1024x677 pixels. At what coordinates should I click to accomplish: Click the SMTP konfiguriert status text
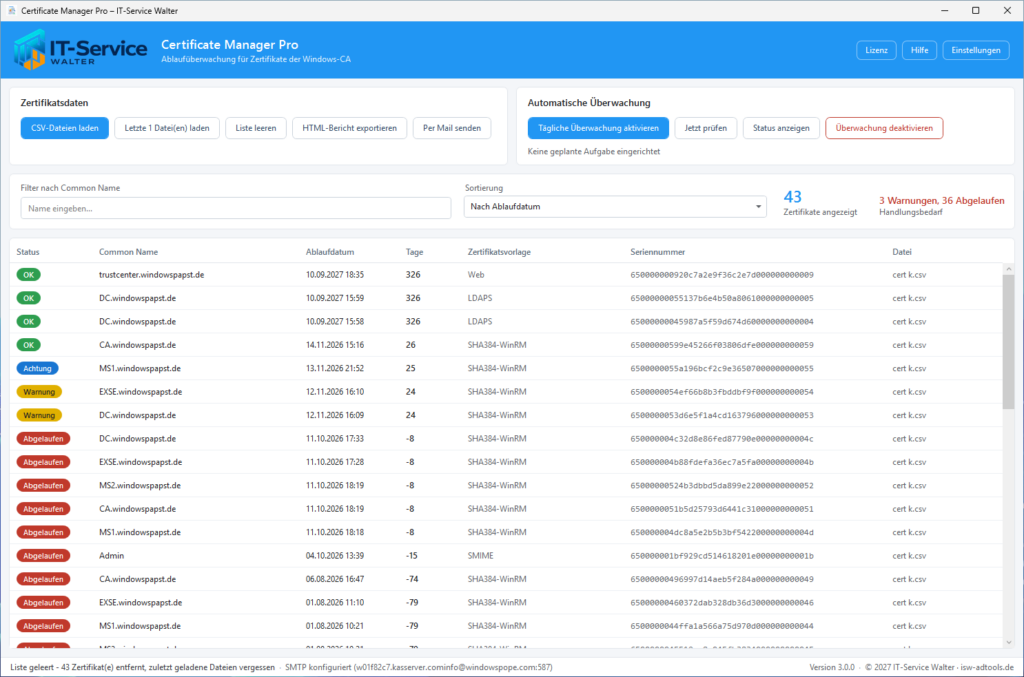(419, 667)
